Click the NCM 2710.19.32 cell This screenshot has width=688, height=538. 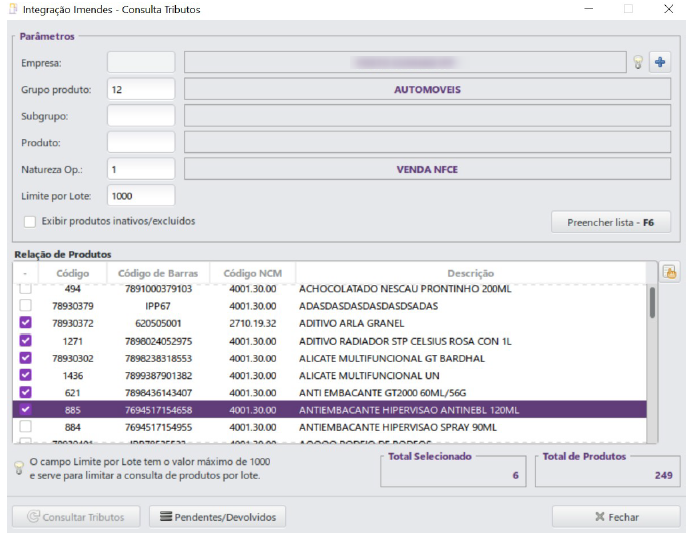(x=253, y=323)
